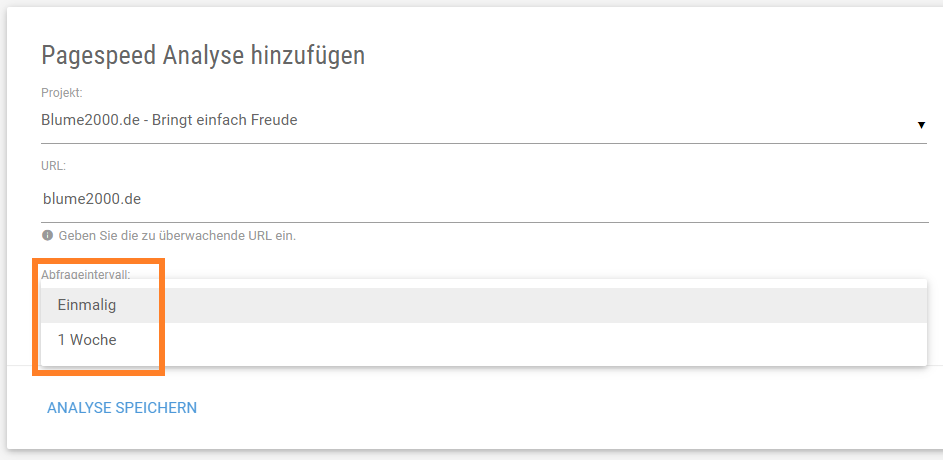
Task: Click the URL label text
Action: tap(54, 166)
